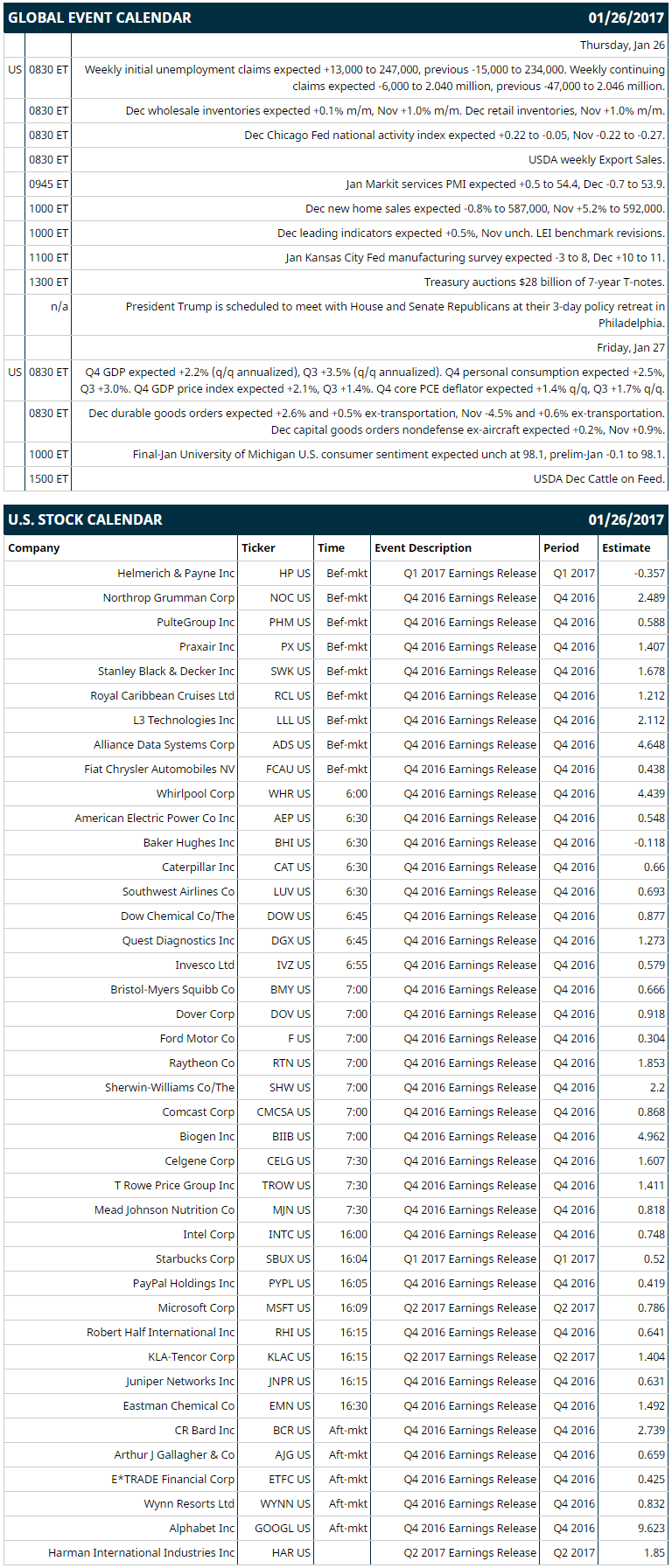
Task: Click KLA-Tencor Corp company name
Action: coord(192,1356)
